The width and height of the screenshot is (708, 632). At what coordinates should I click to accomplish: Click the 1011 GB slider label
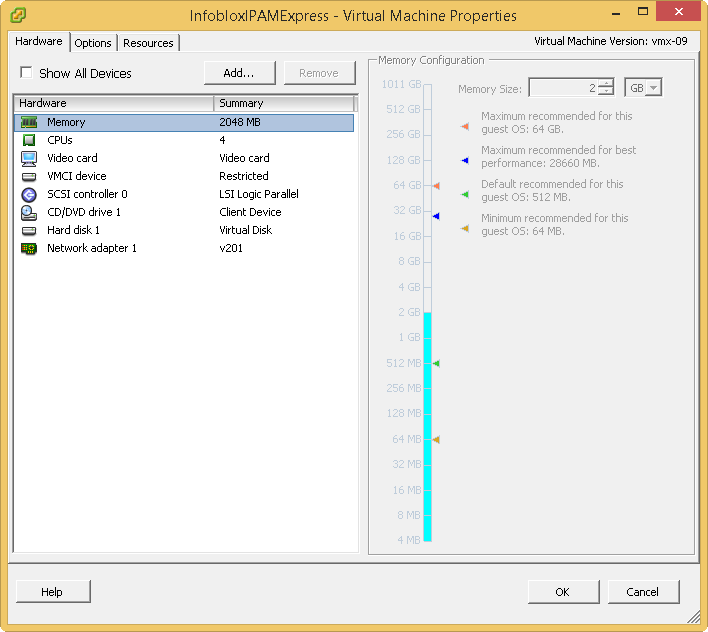[x=401, y=84]
